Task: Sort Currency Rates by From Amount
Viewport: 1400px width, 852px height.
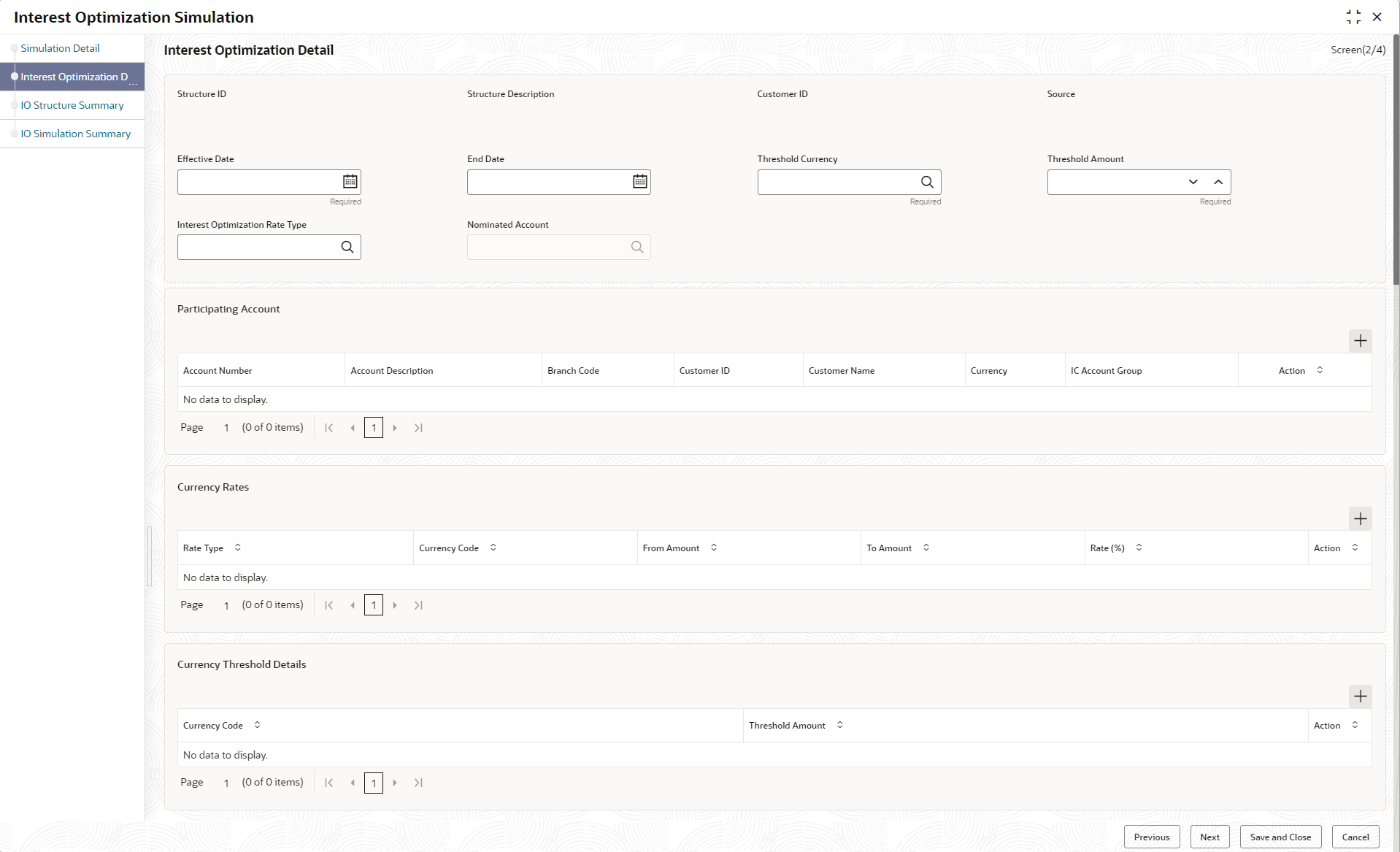Action: pos(714,548)
